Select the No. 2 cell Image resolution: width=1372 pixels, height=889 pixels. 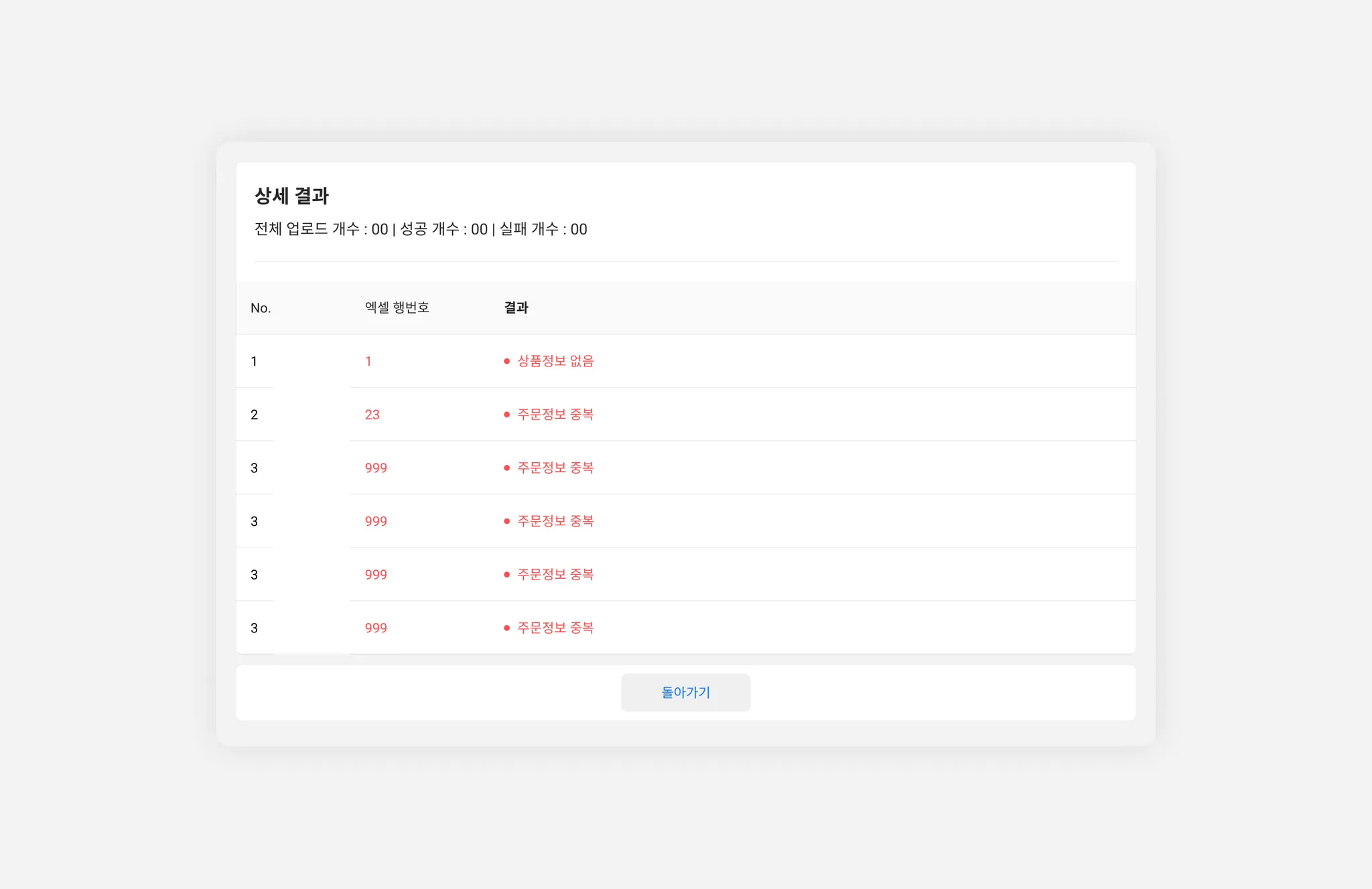click(x=254, y=415)
